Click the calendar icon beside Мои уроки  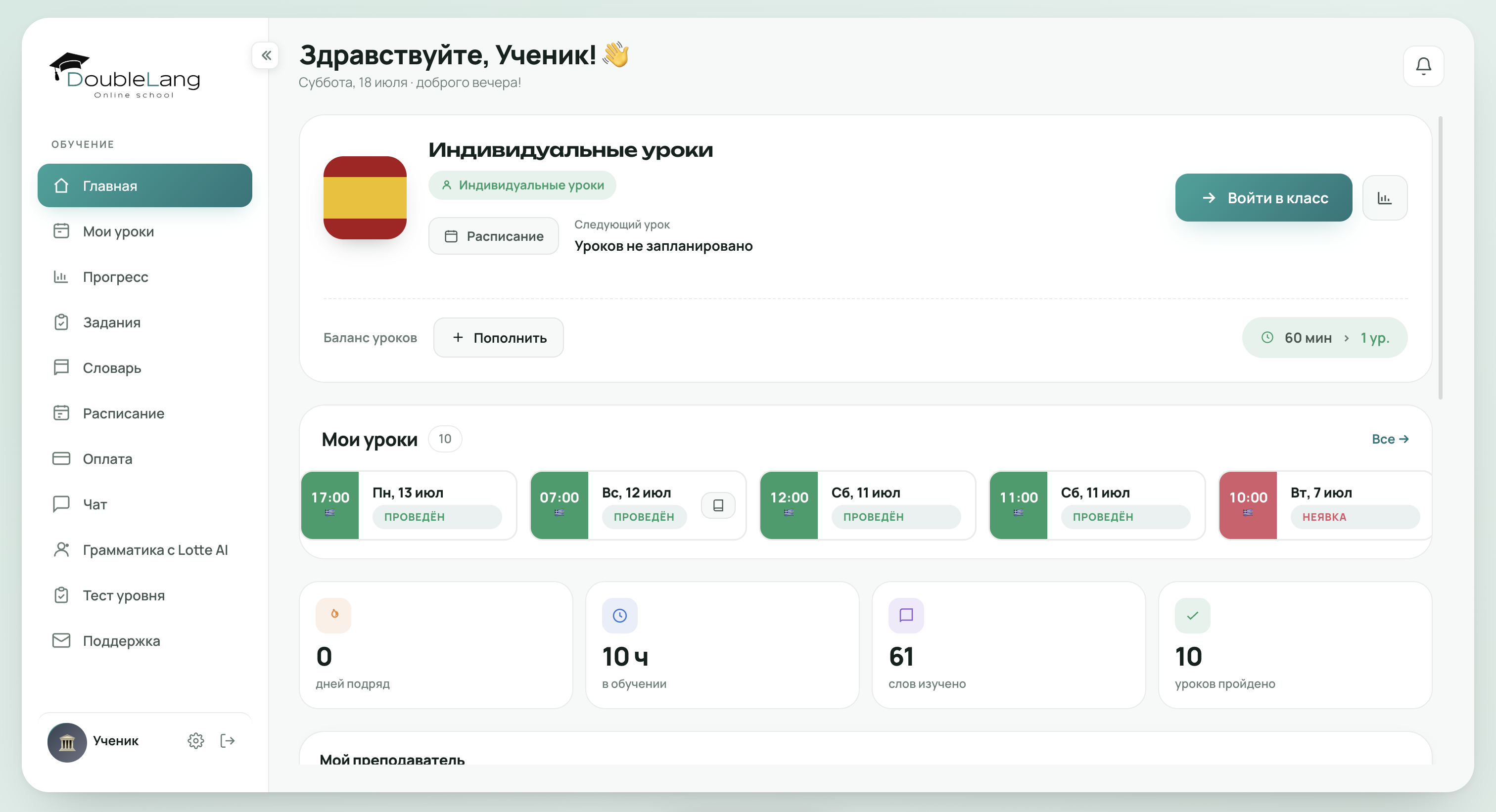pos(61,231)
